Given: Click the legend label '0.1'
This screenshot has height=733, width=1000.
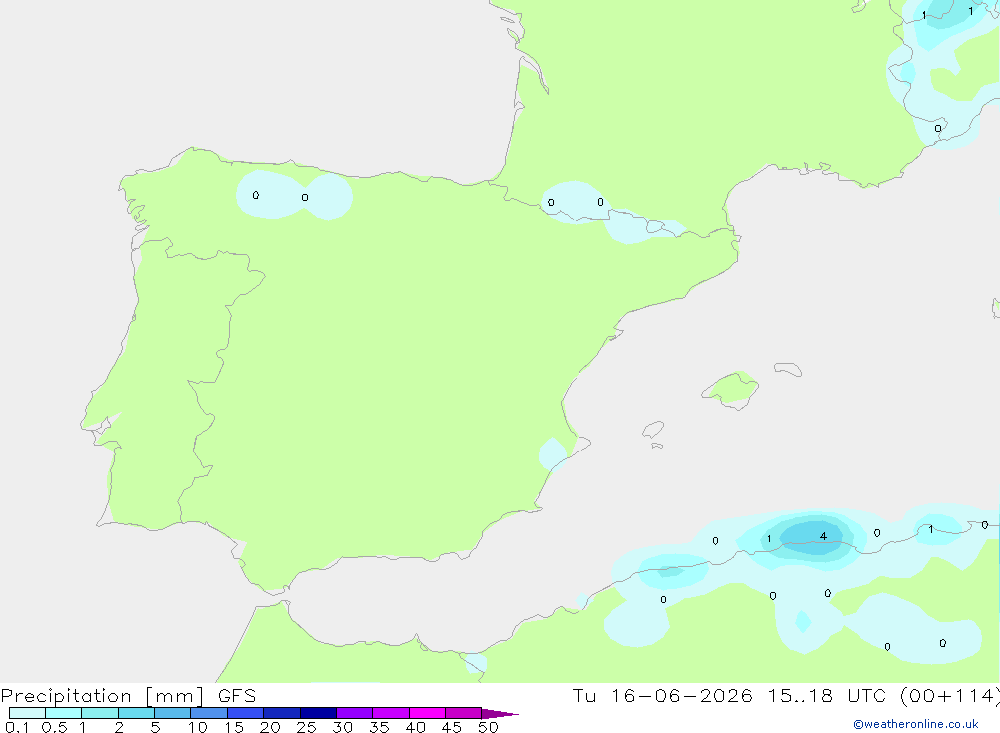Looking at the screenshot, I should pyautogui.click(x=17, y=727).
